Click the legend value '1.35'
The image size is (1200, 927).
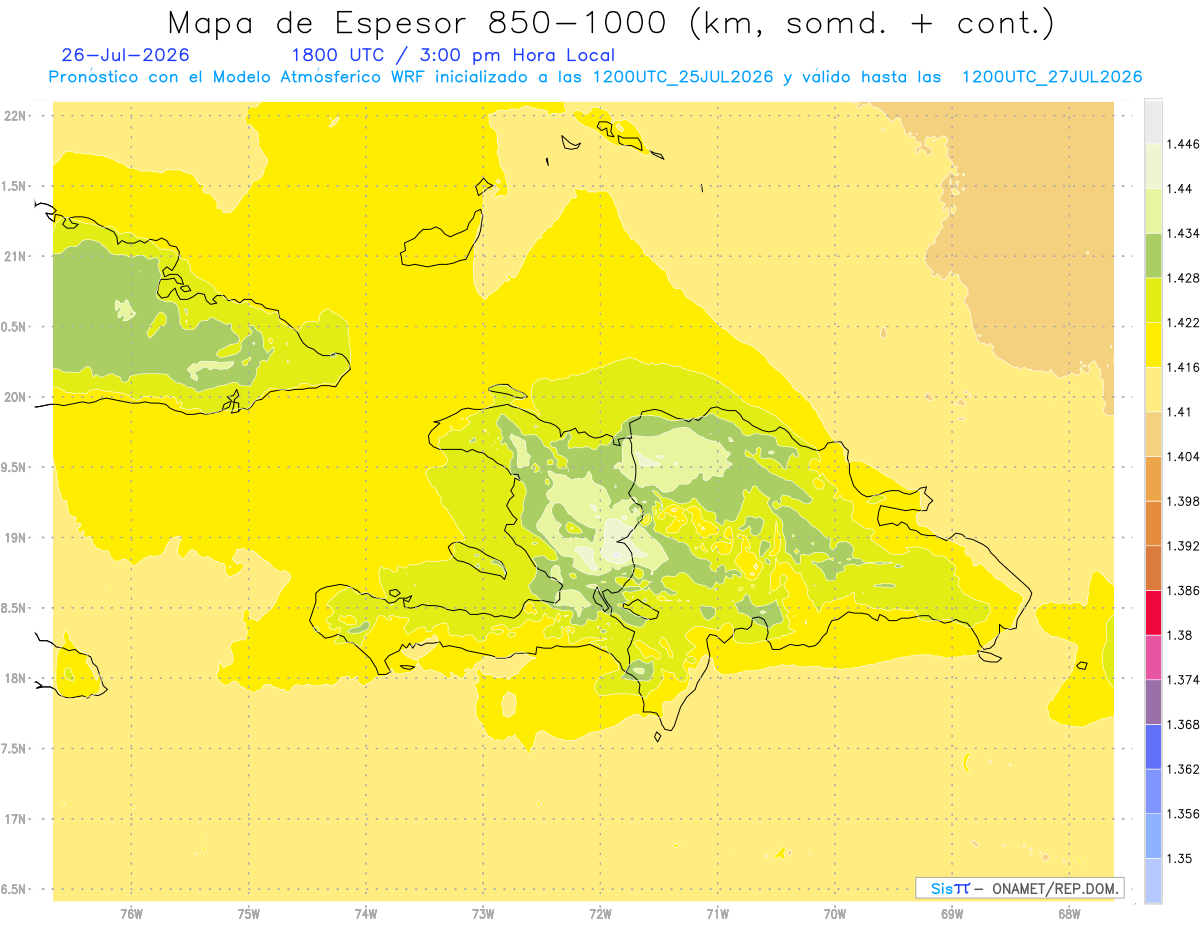pyautogui.click(x=1180, y=859)
